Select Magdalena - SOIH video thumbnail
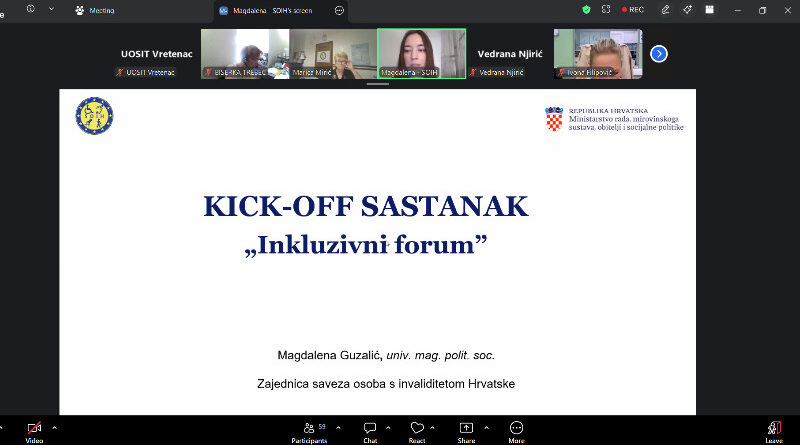 [x=421, y=54]
